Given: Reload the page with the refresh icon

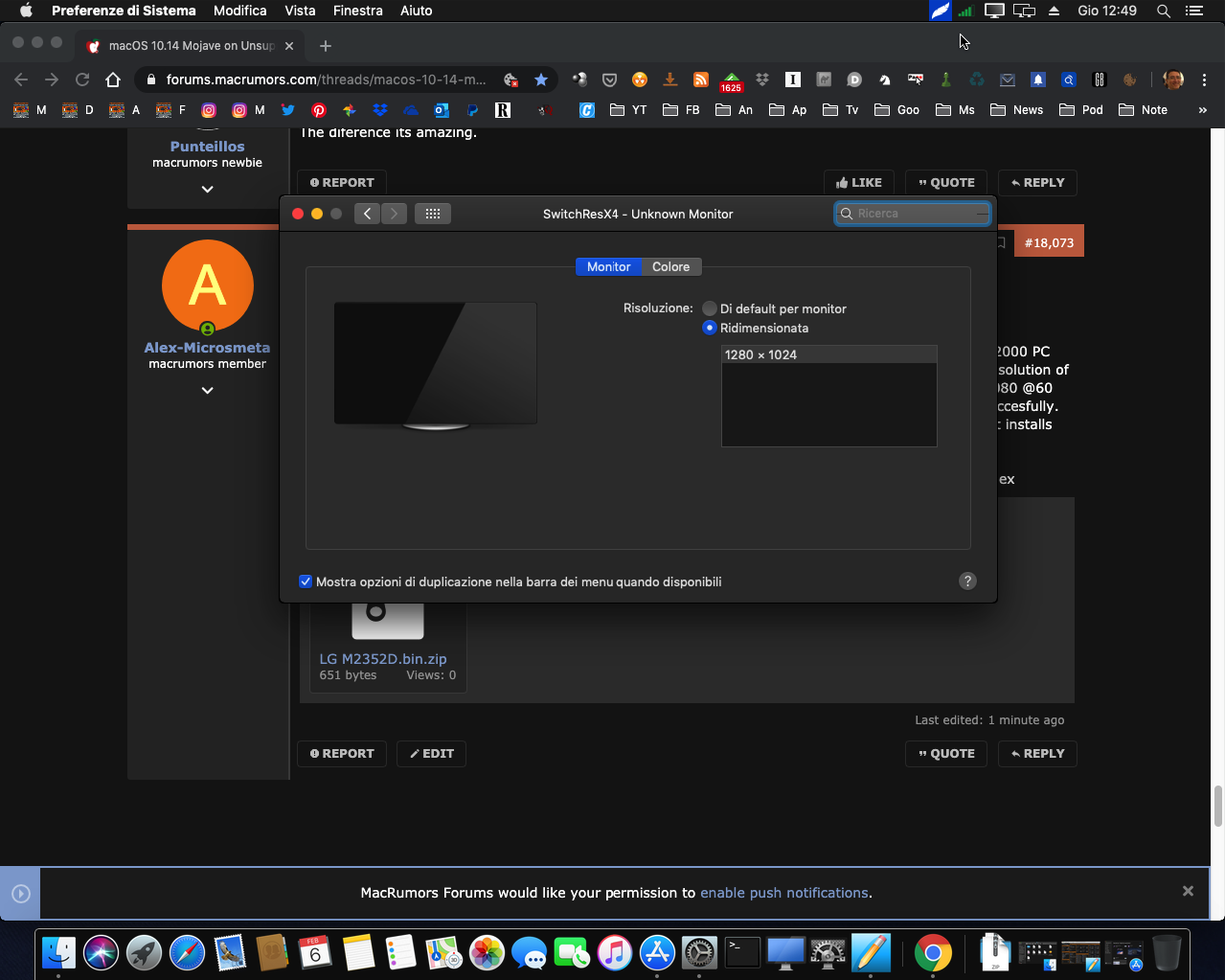Looking at the screenshot, I should 82,80.
